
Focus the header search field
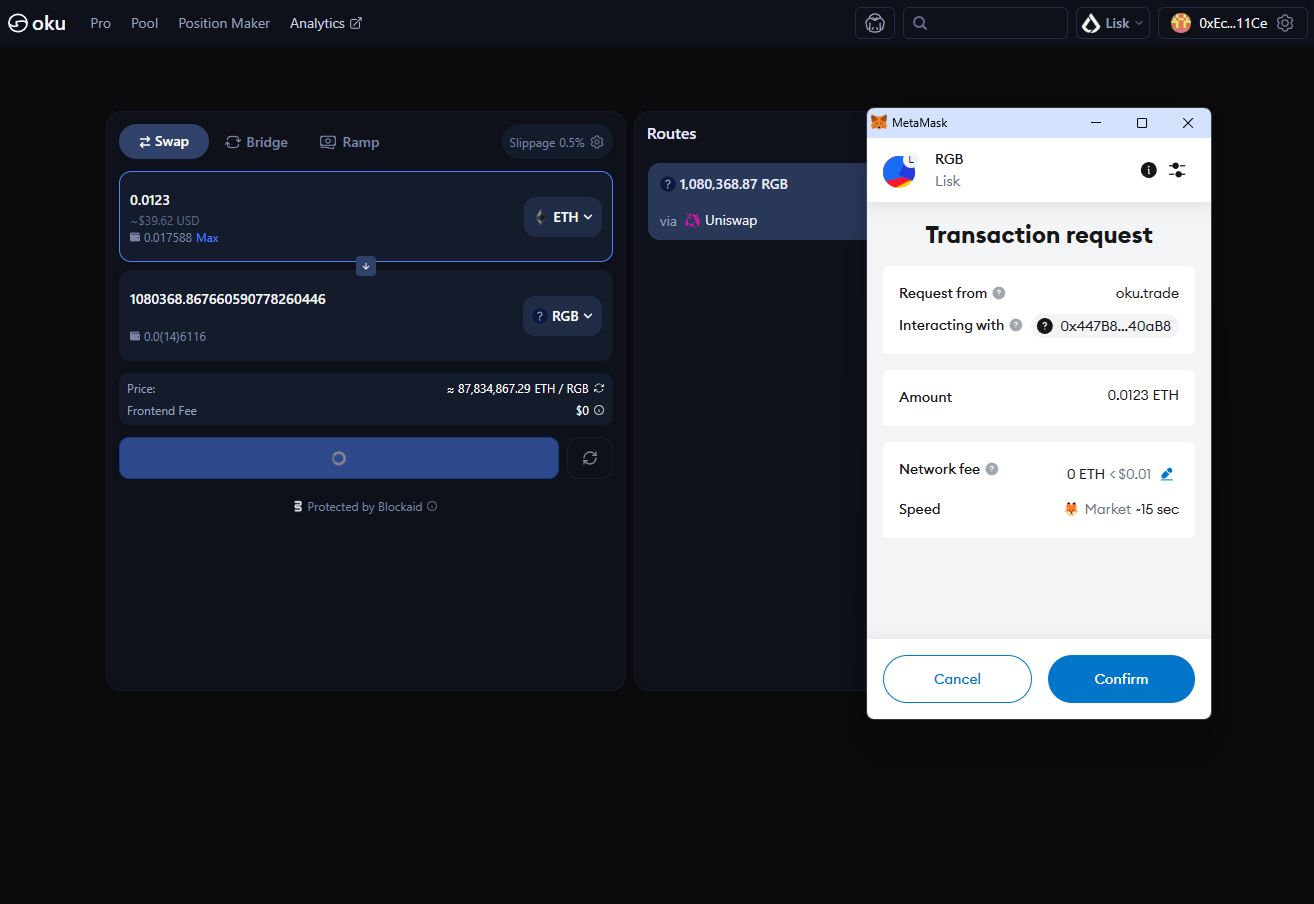click(x=985, y=23)
